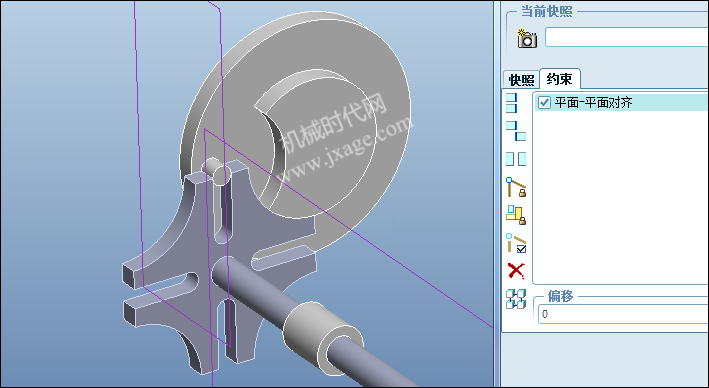709x388 pixels.
Task: Switch to the 约束 tab
Action: tap(559, 79)
